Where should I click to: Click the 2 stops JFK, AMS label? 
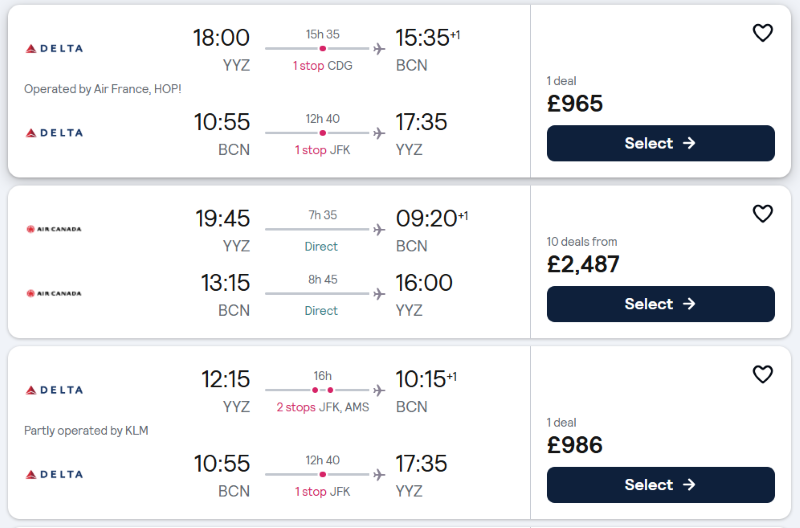coord(322,407)
